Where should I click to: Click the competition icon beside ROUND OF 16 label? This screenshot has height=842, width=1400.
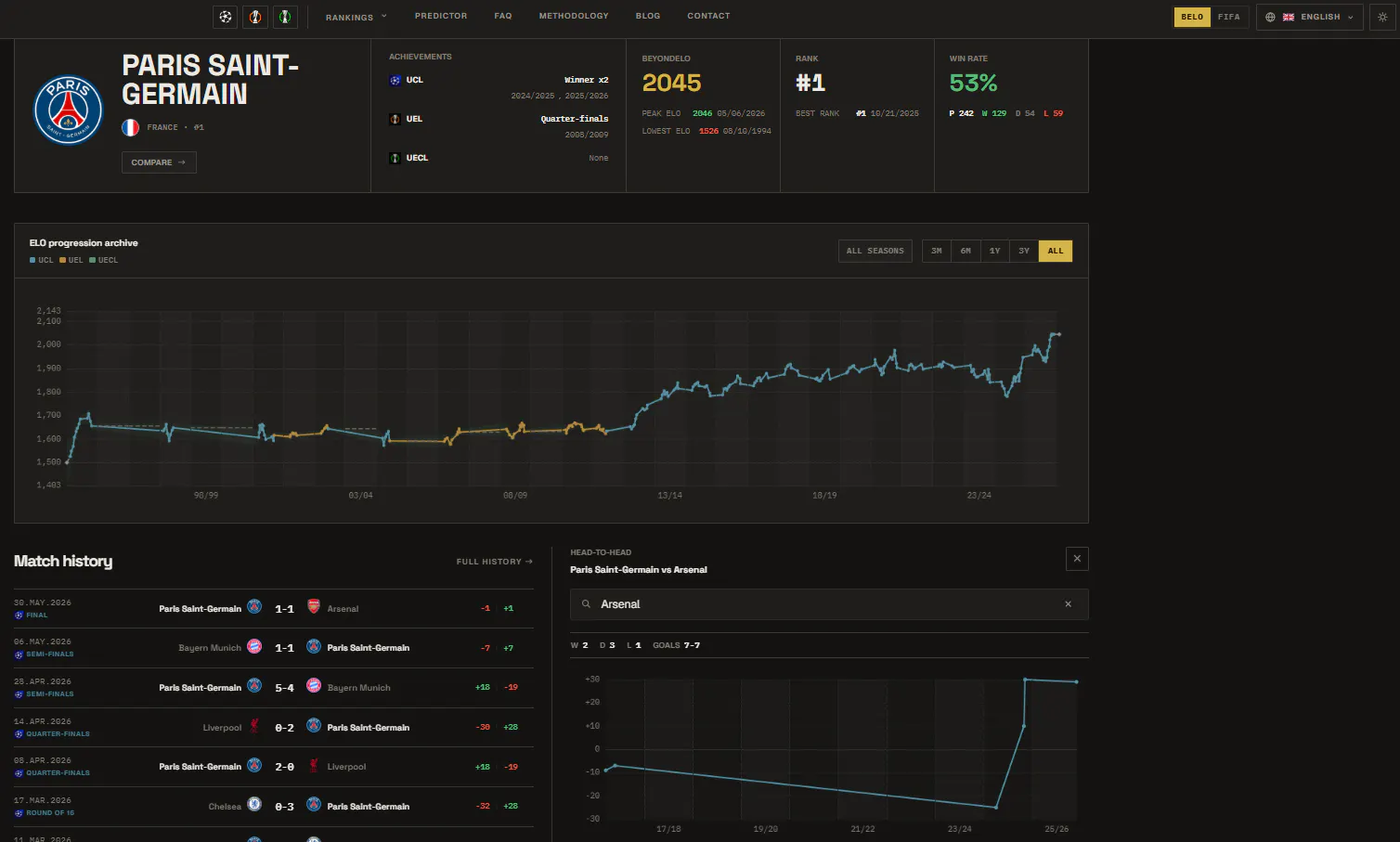pos(19,813)
